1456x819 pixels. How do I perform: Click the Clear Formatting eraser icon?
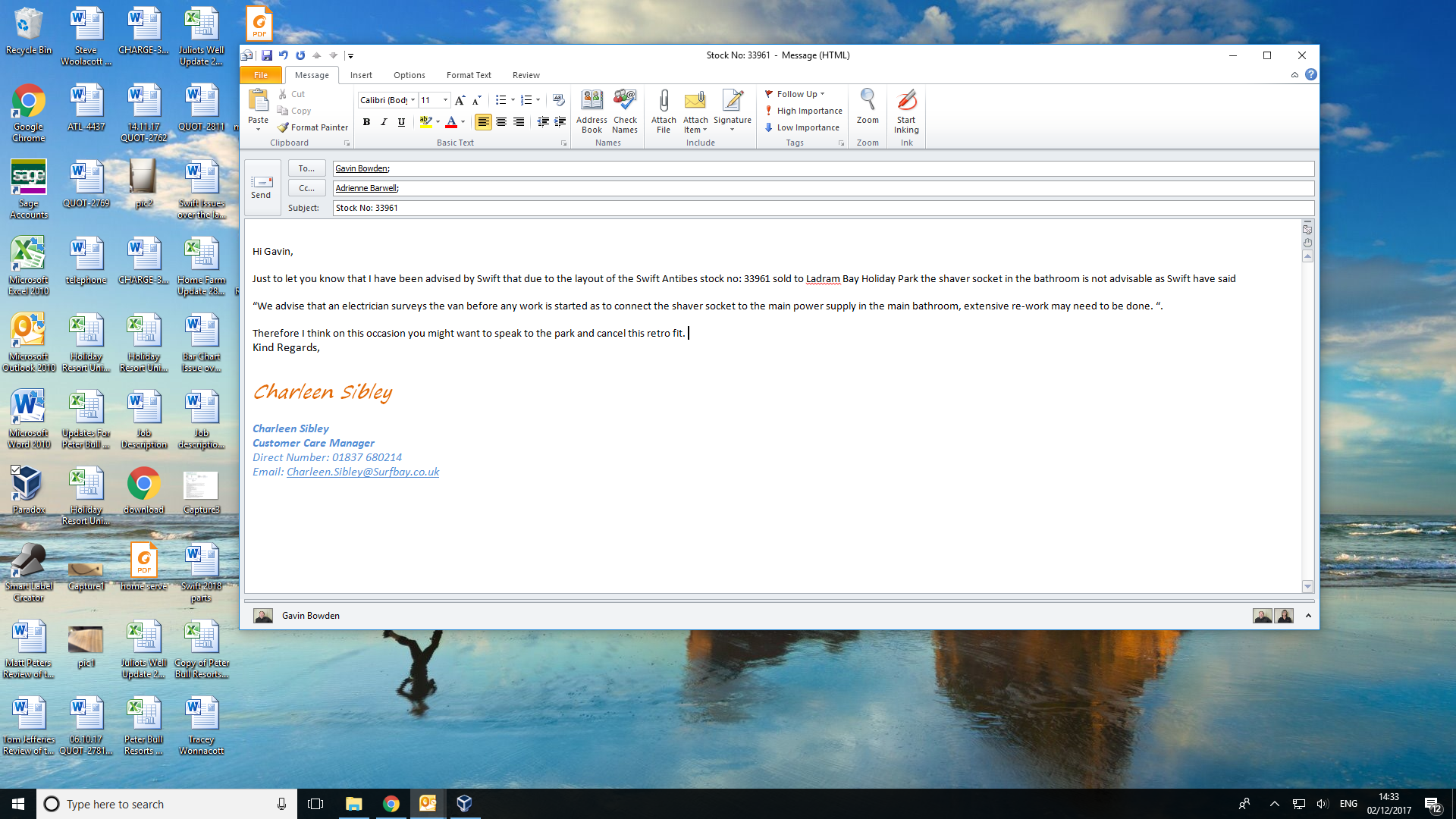pyautogui.click(x=559, y=100)
